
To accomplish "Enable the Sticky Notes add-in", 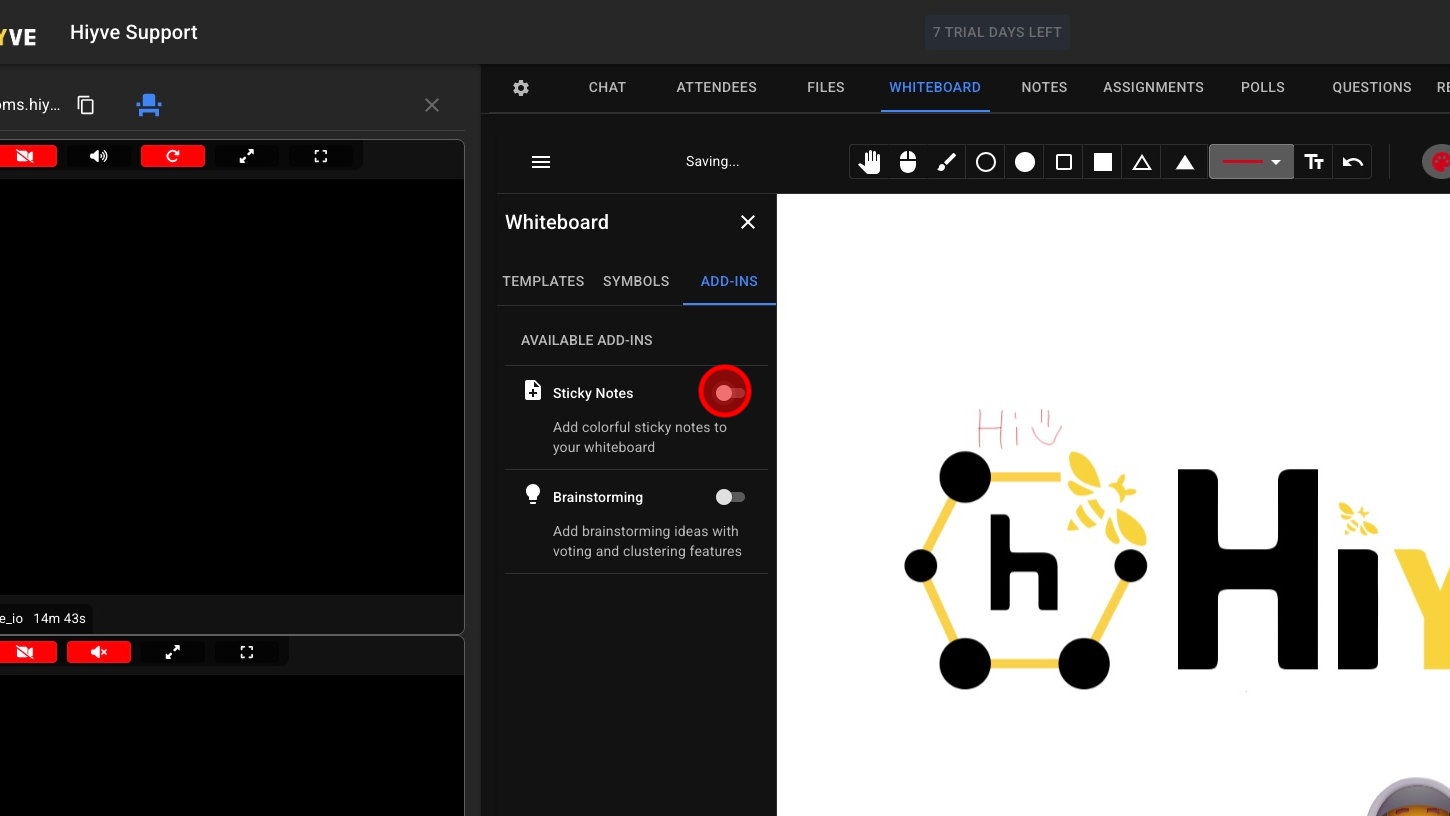I will [x=729, y=393].
